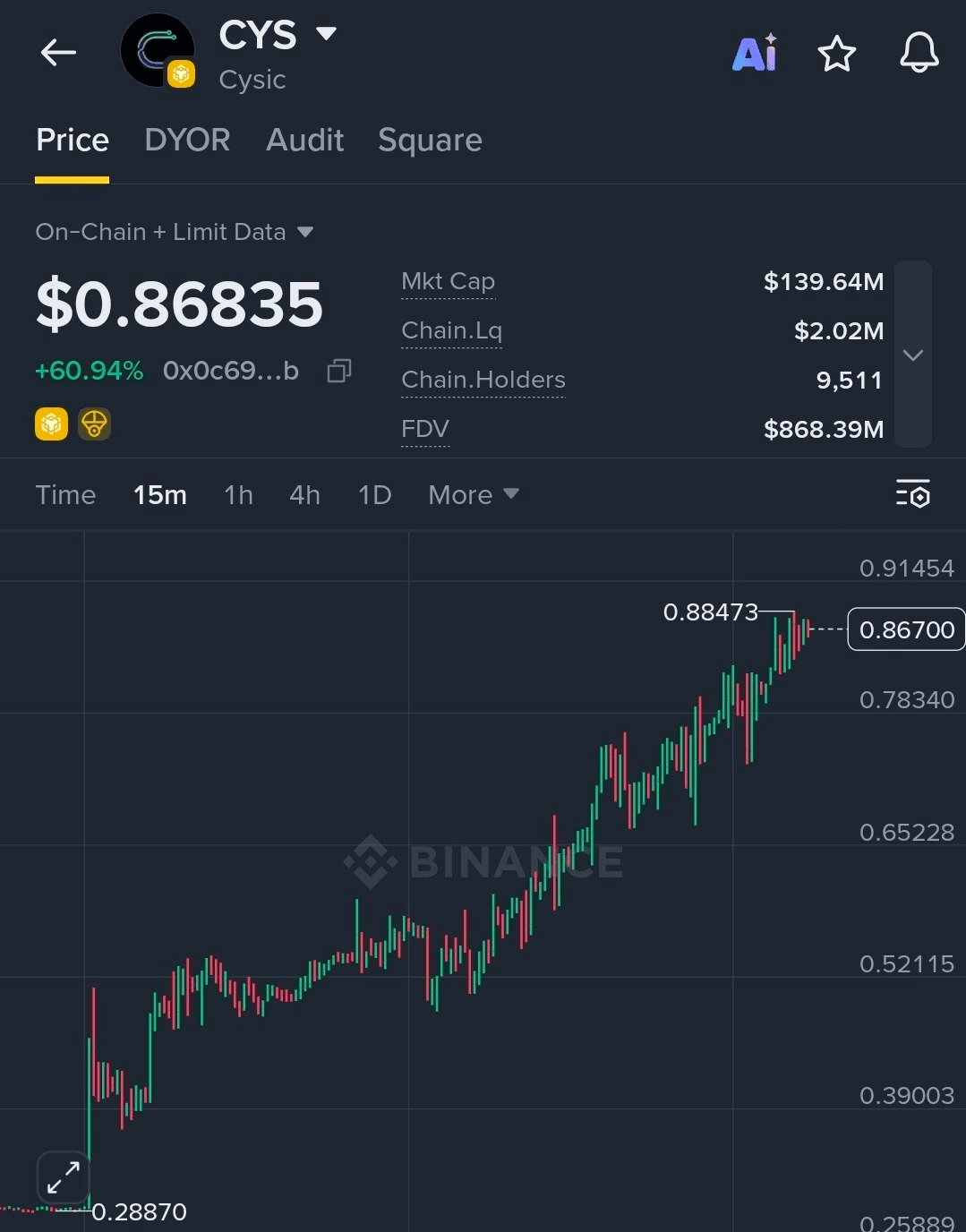This screenshot has width=966, height=1232.
Task: Copy the contract address 0x0c69...b
Action: 339,370
